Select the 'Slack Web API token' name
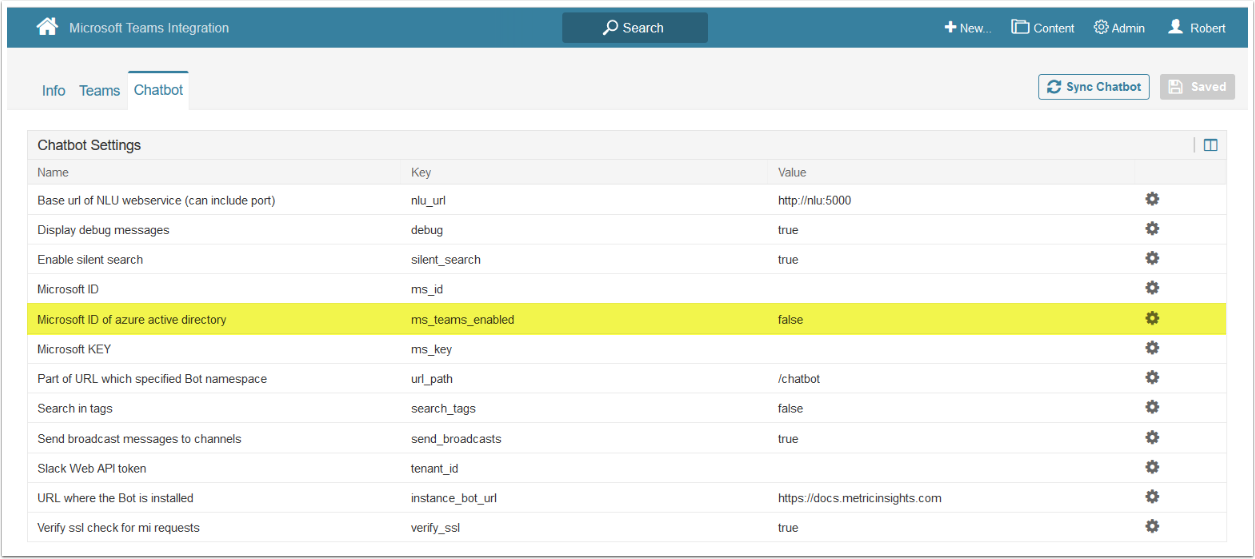Image resolution: width=1255 pixels, height=559 pixels. click(x=92, y=468)
